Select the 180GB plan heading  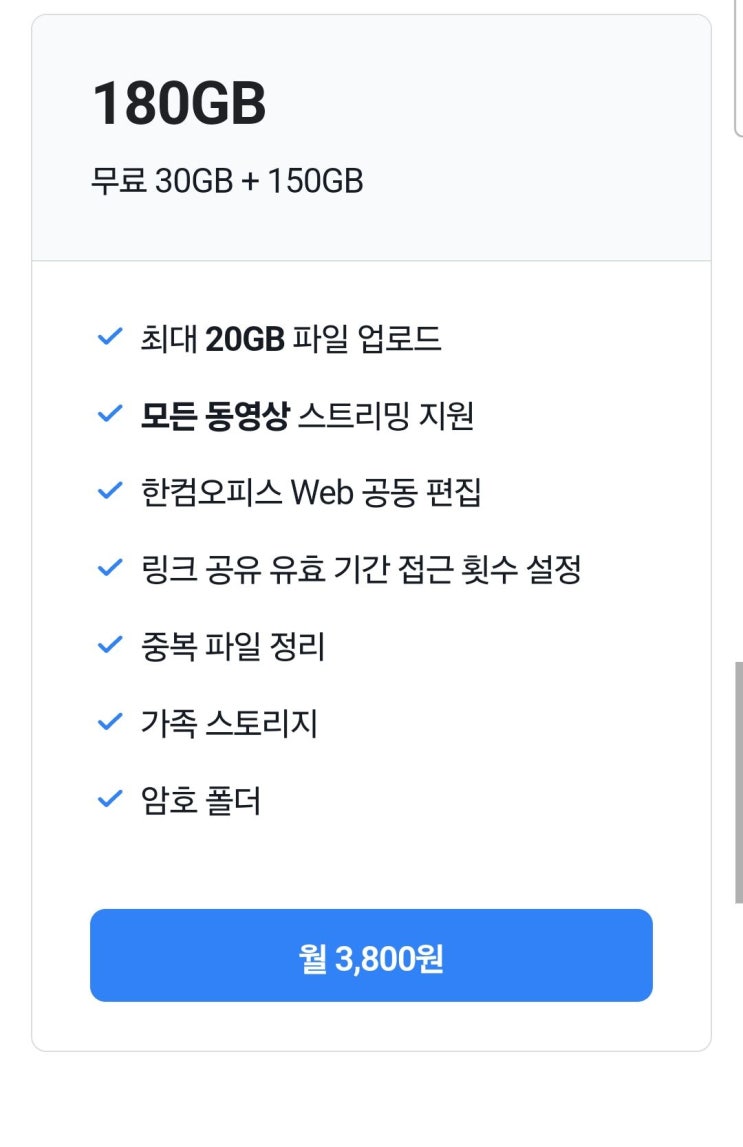179,105
